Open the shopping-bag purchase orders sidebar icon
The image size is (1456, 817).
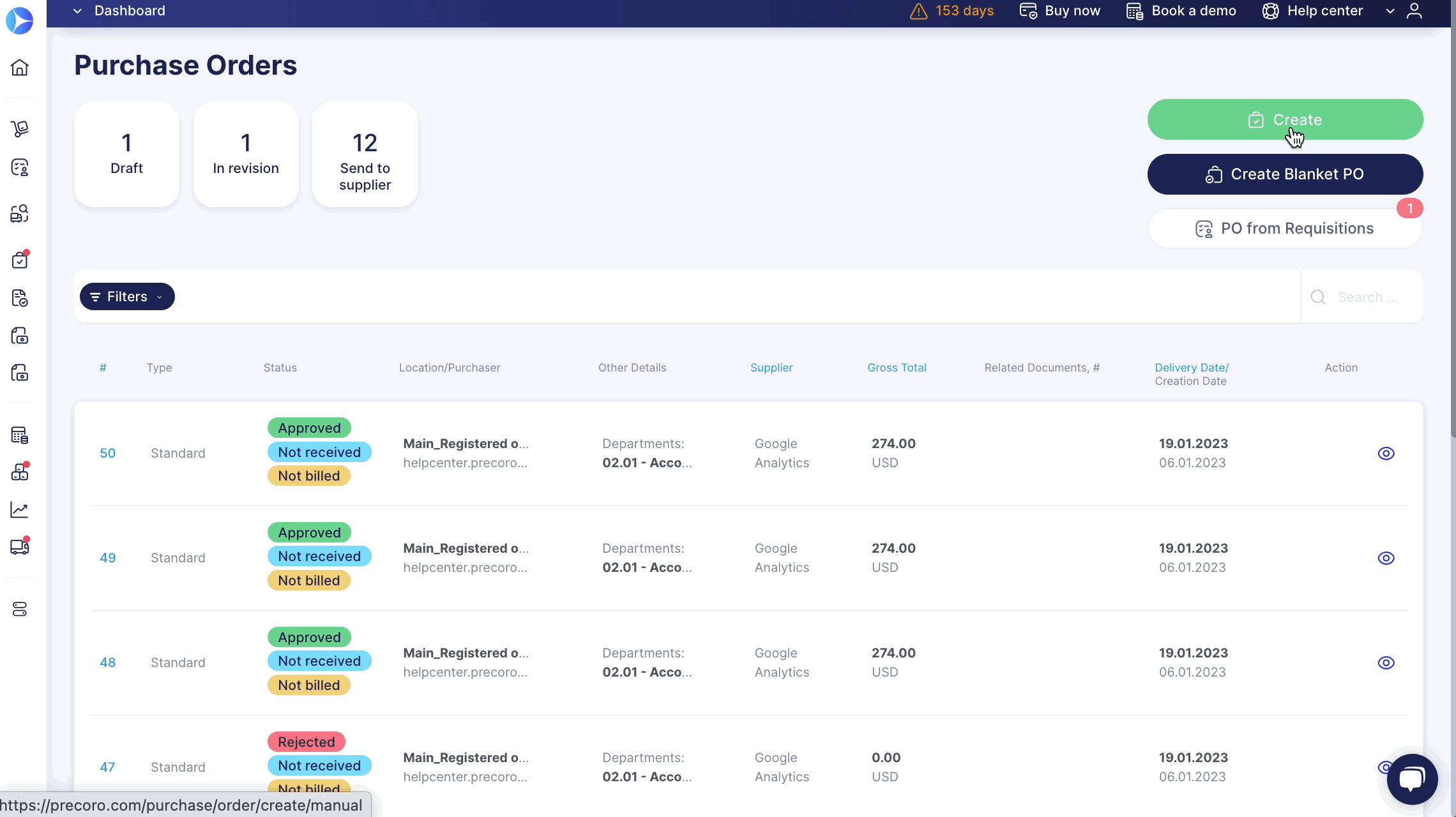[20, 260]
